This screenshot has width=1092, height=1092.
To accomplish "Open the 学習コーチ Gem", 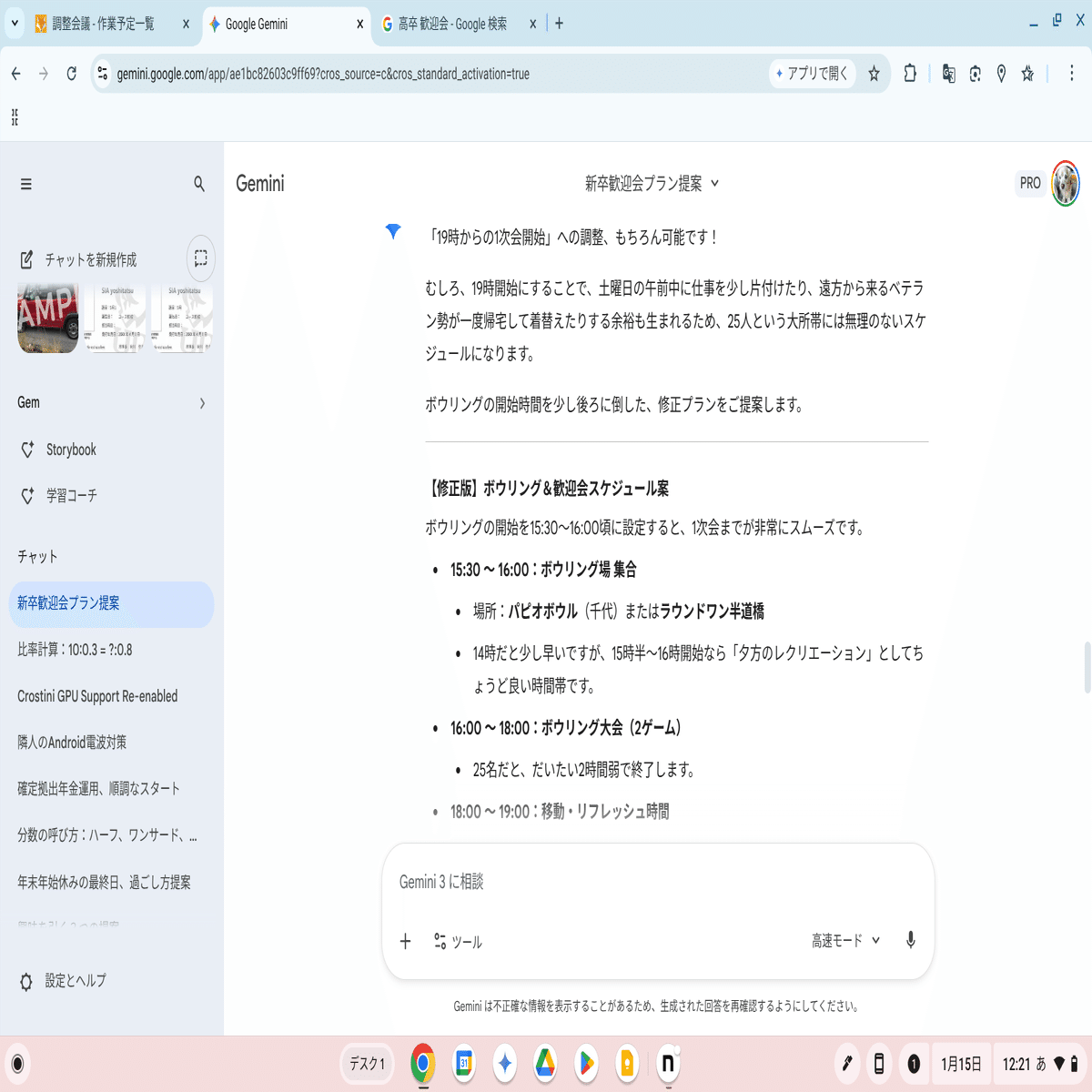I will point(76,495).
